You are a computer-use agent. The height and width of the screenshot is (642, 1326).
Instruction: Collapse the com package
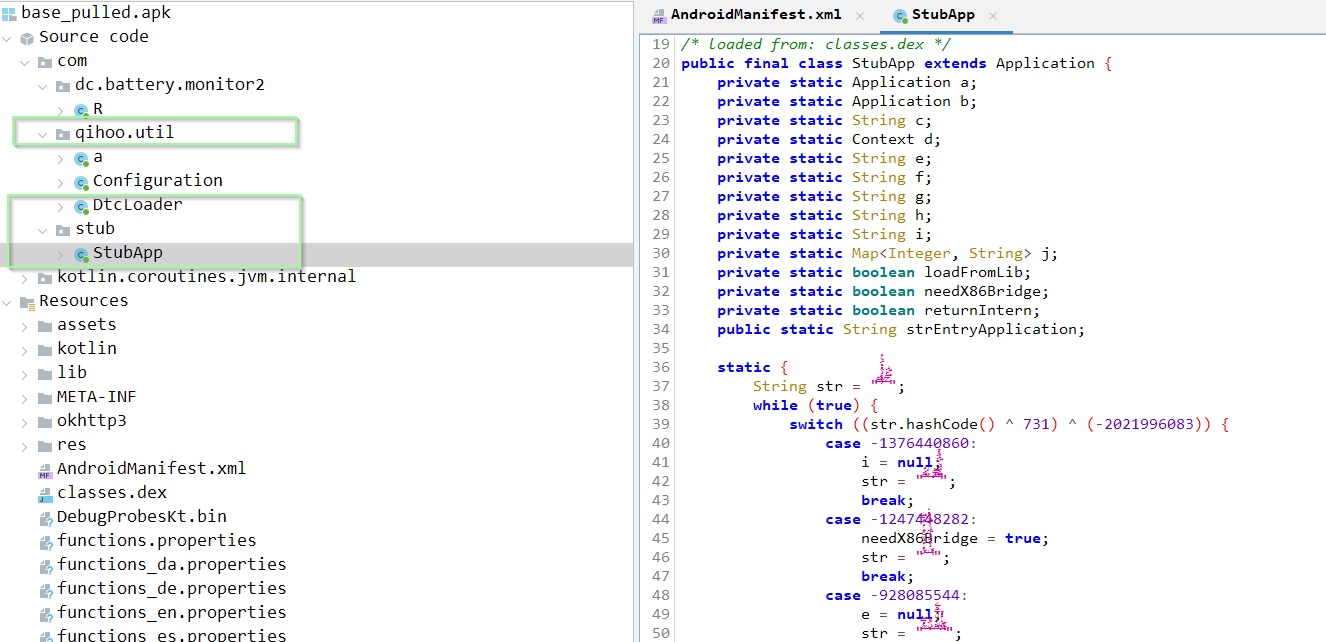26,62
